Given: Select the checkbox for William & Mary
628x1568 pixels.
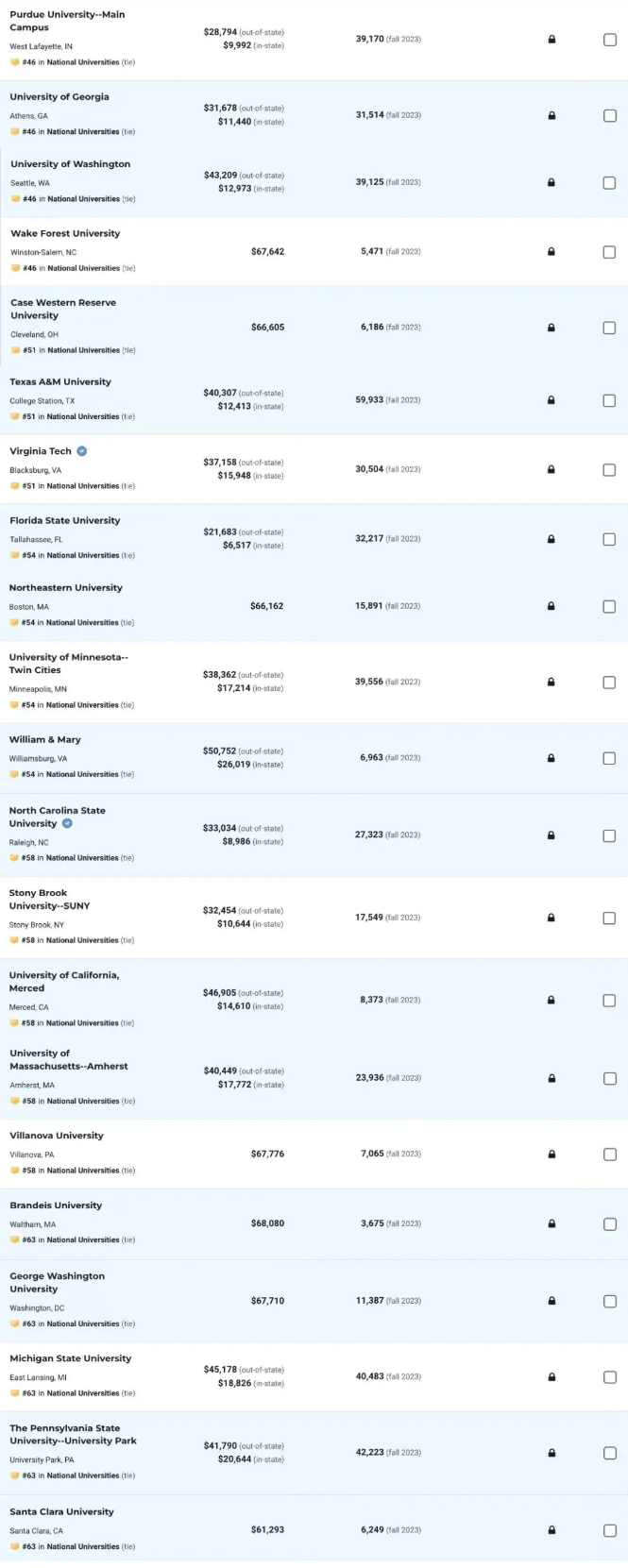Looking at the screenshot, I should (x=609, y=759).
